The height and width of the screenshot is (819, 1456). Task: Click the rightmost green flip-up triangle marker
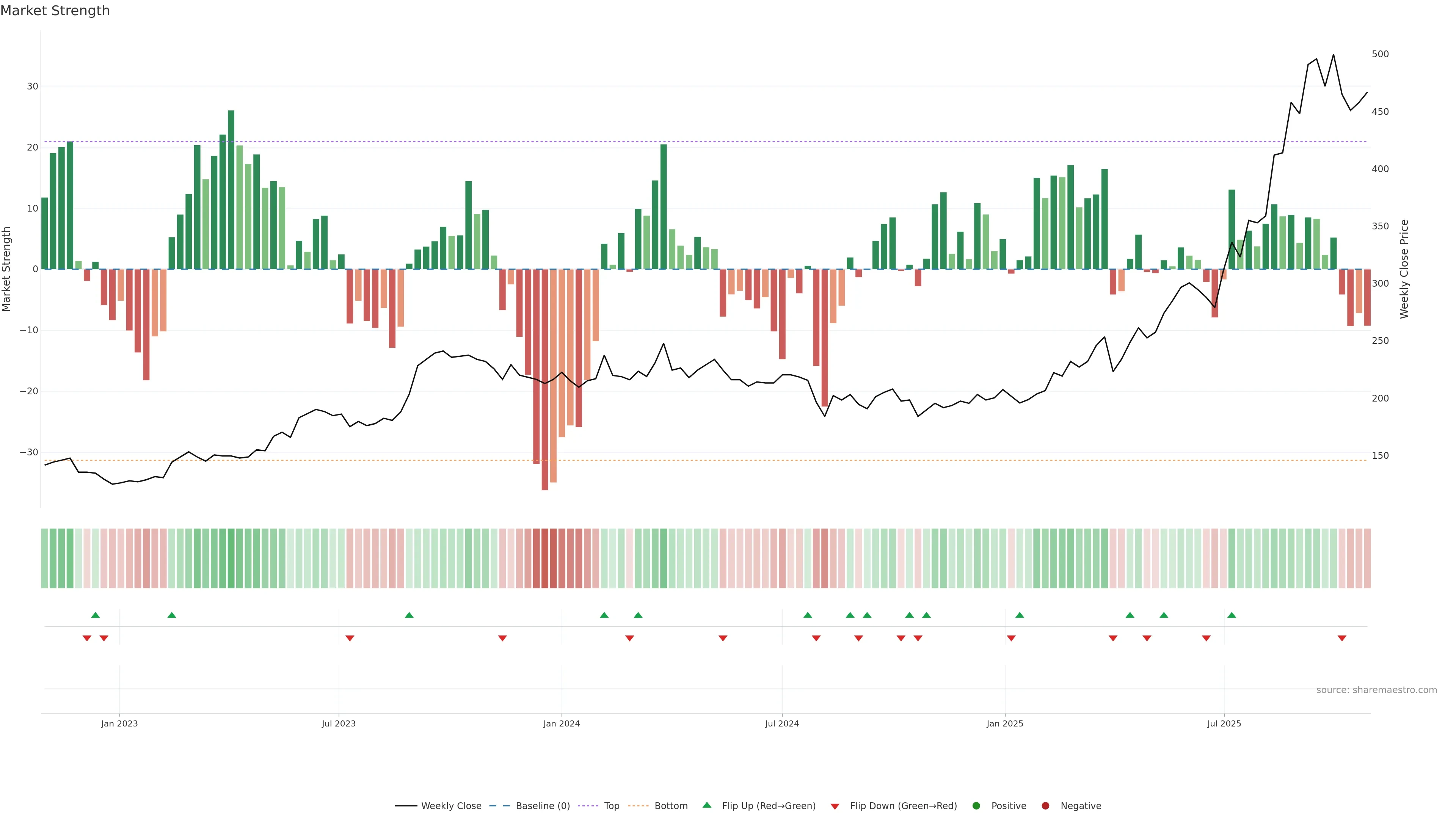[x=1232, y=615]
